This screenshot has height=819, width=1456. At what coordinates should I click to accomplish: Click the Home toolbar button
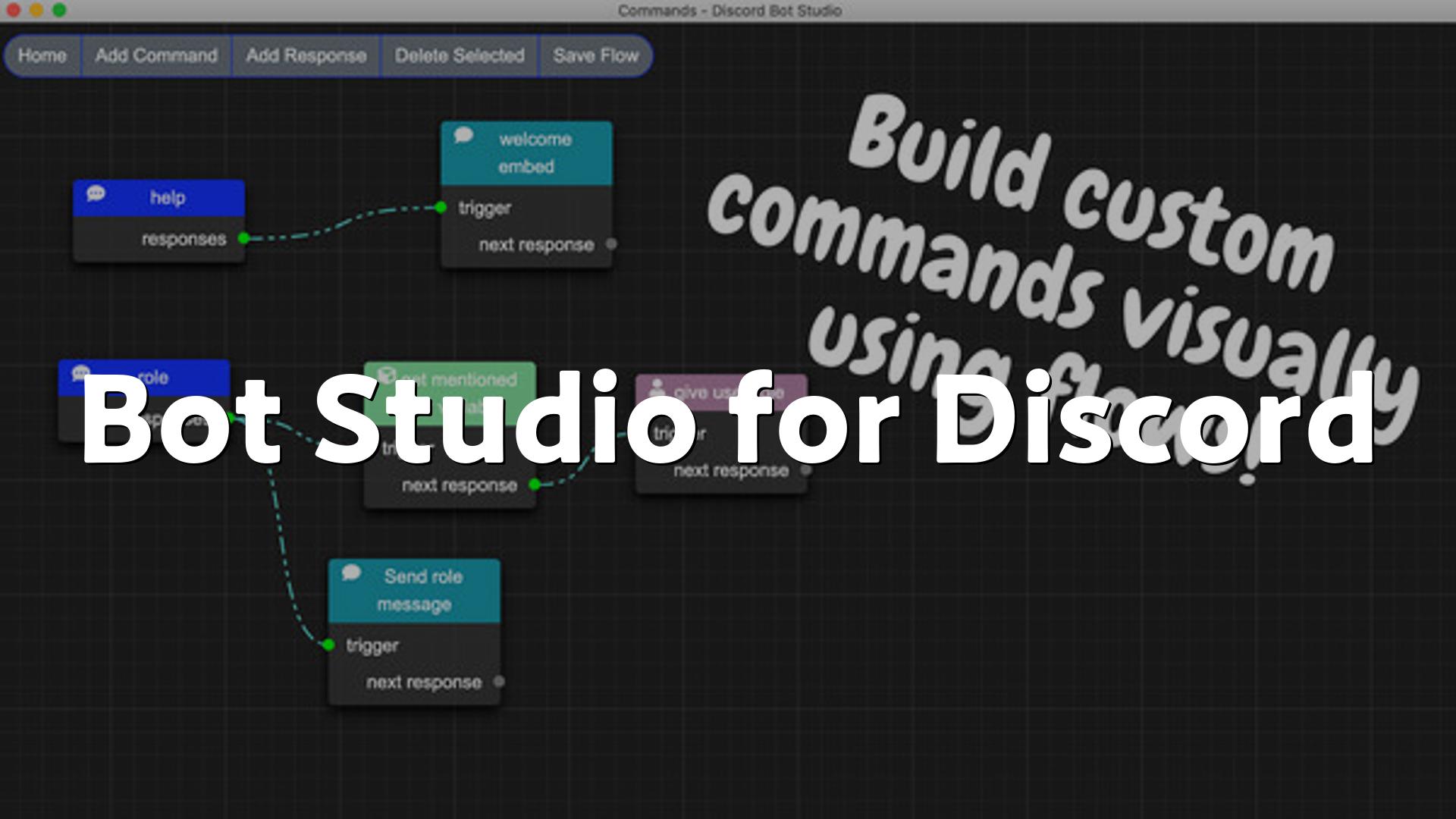pyautogui.click(x=42, y=55)
